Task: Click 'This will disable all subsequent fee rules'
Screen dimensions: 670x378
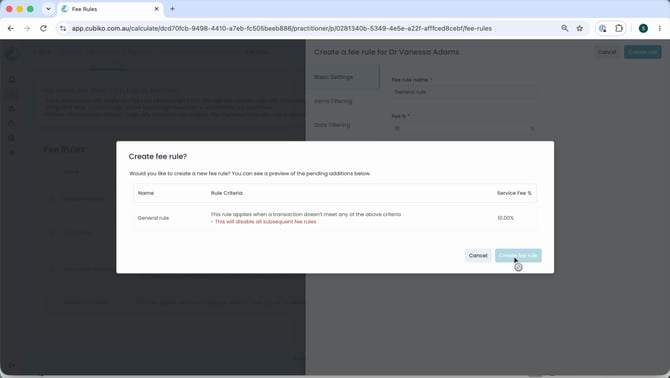Action: [264, 222]
